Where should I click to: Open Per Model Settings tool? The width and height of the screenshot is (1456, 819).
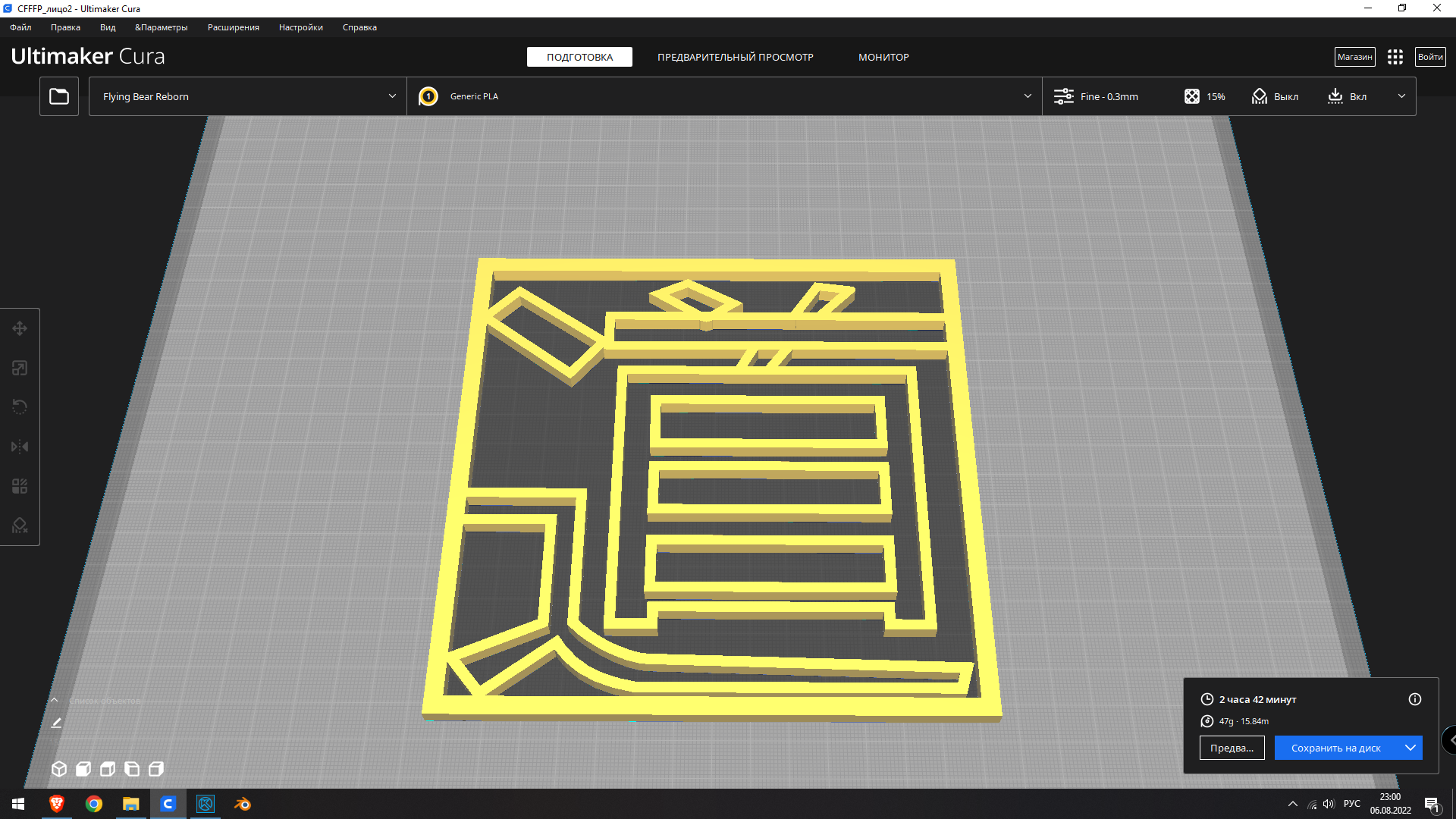(x=20, y=486)
